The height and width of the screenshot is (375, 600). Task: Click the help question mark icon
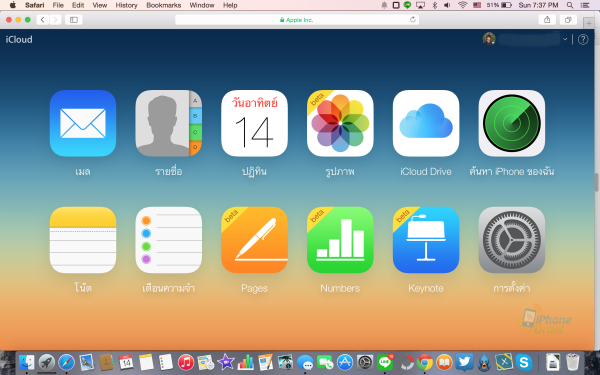click(583, 39)
